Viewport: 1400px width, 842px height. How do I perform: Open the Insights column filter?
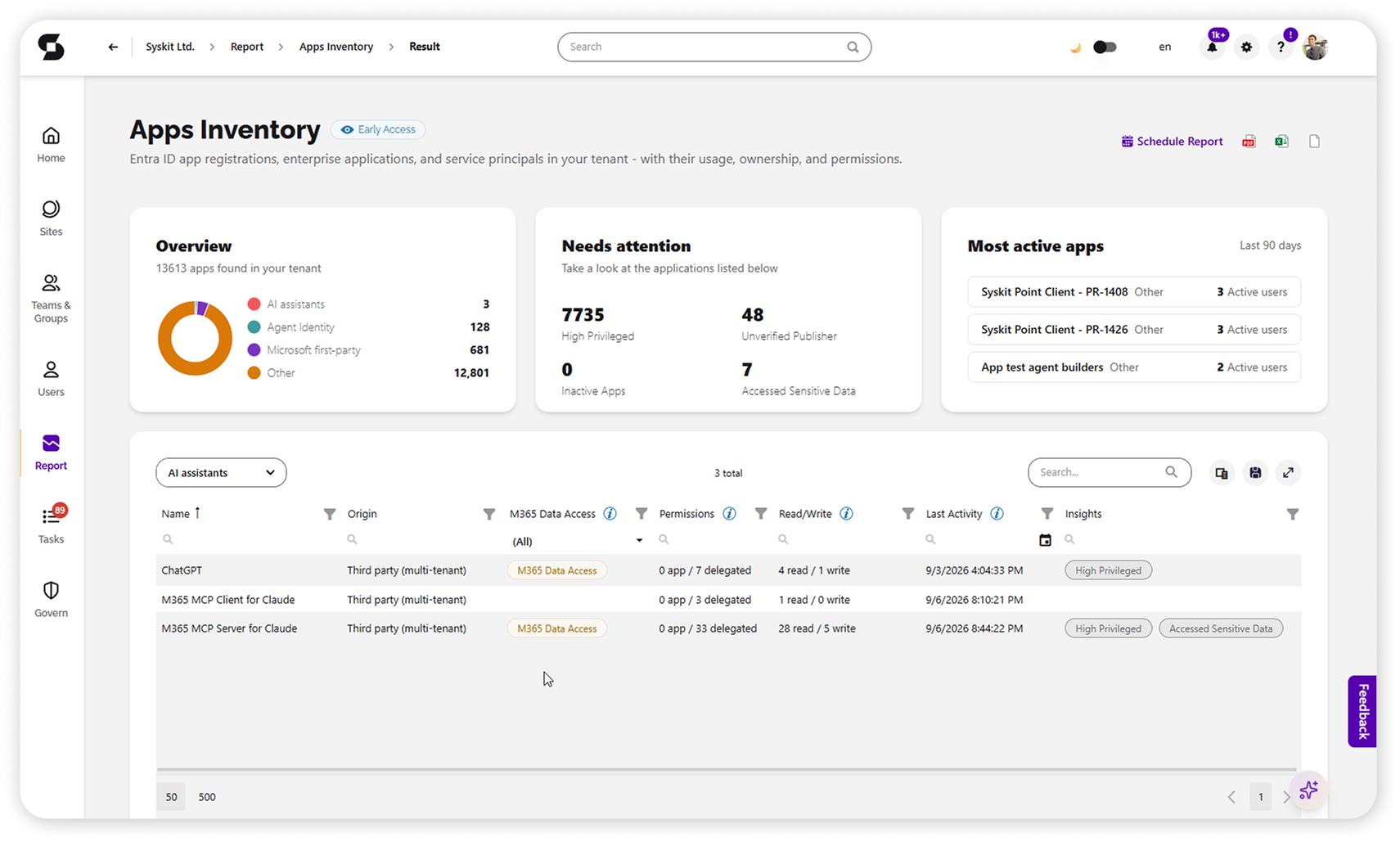1292,514
